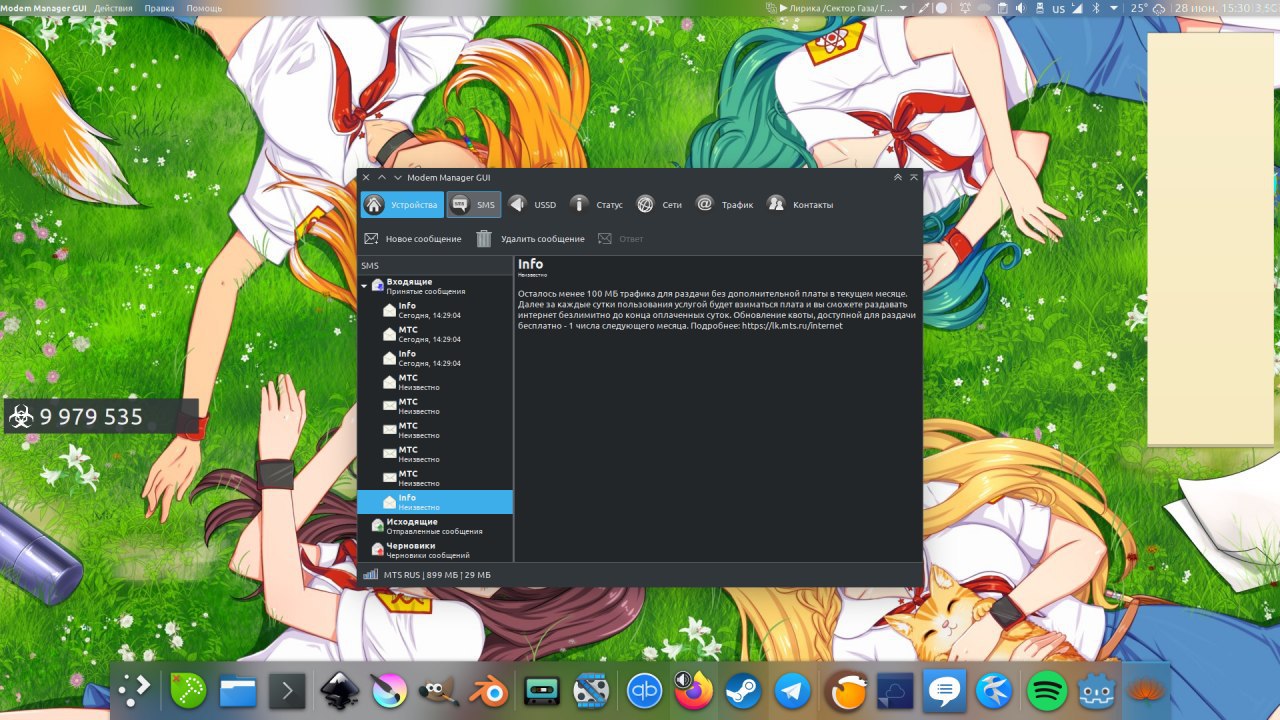Launch Inkscape from the dock

339,691
